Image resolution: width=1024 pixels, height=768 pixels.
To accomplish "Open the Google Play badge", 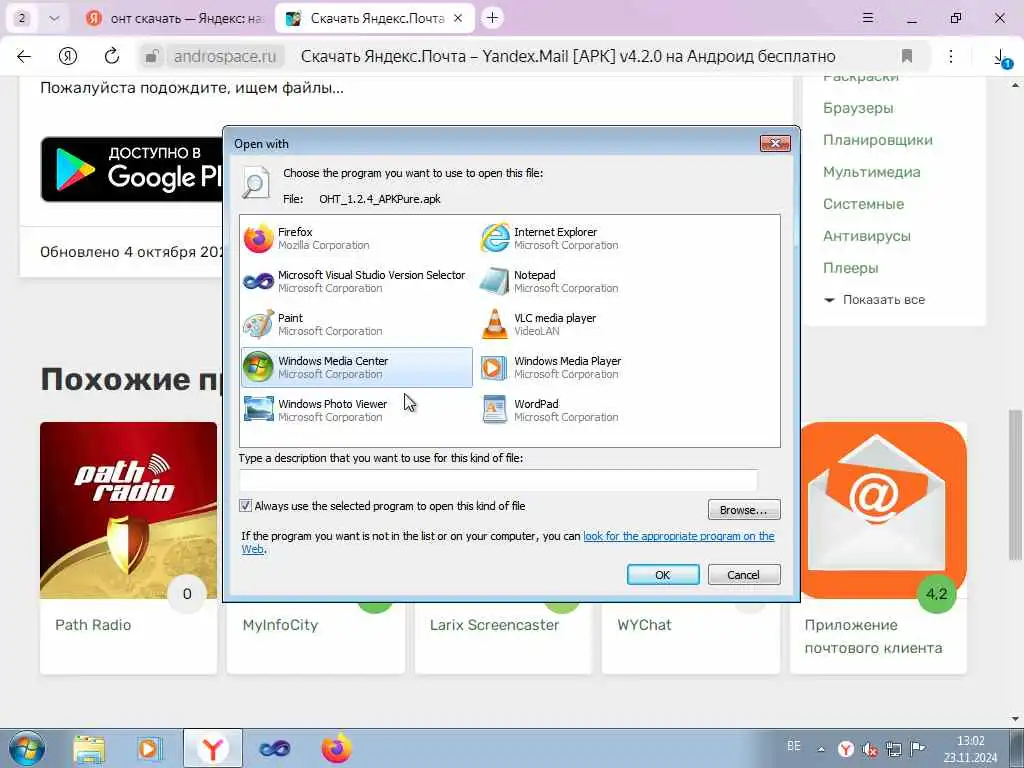I will (132, 169).
